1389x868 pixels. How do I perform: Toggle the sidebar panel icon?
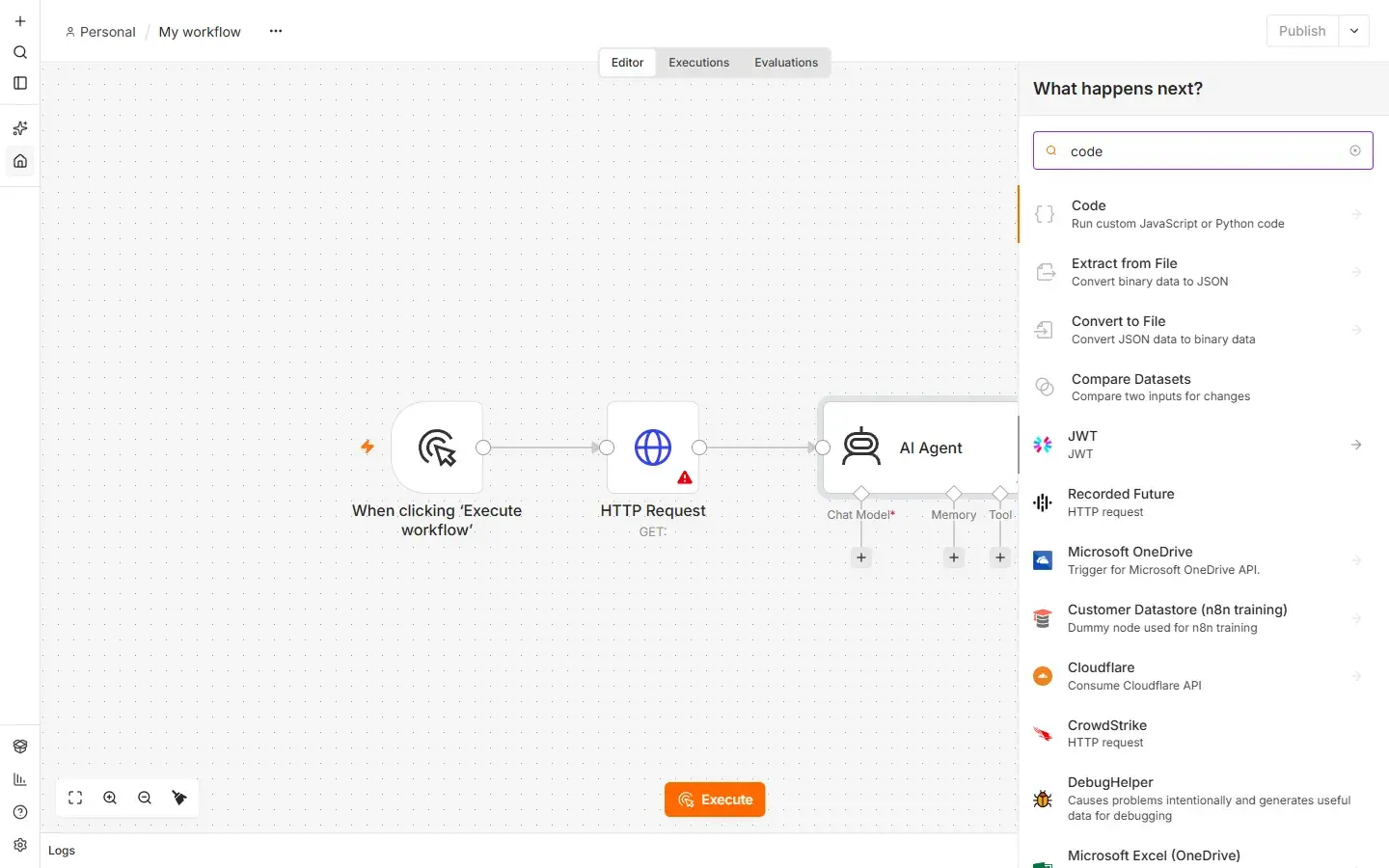tap(20, 83)
